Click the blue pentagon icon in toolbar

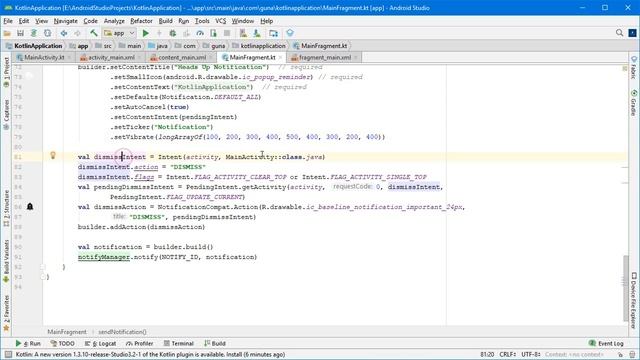(x=290, y=33)
